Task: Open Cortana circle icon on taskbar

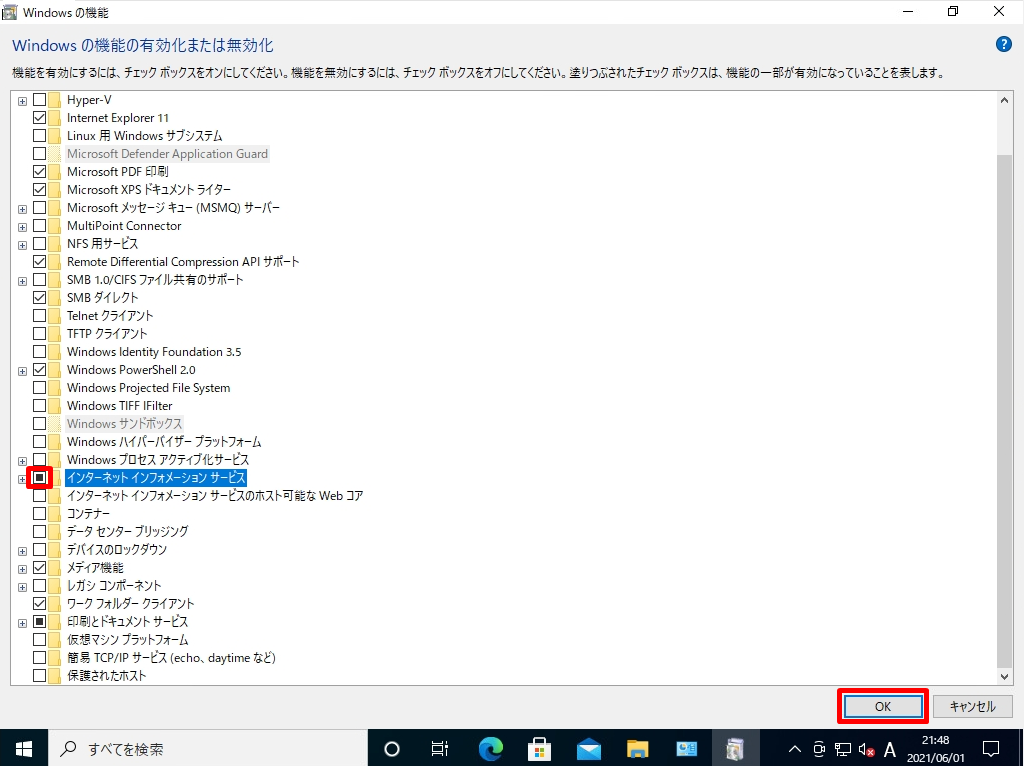Action: pos(391,748)
